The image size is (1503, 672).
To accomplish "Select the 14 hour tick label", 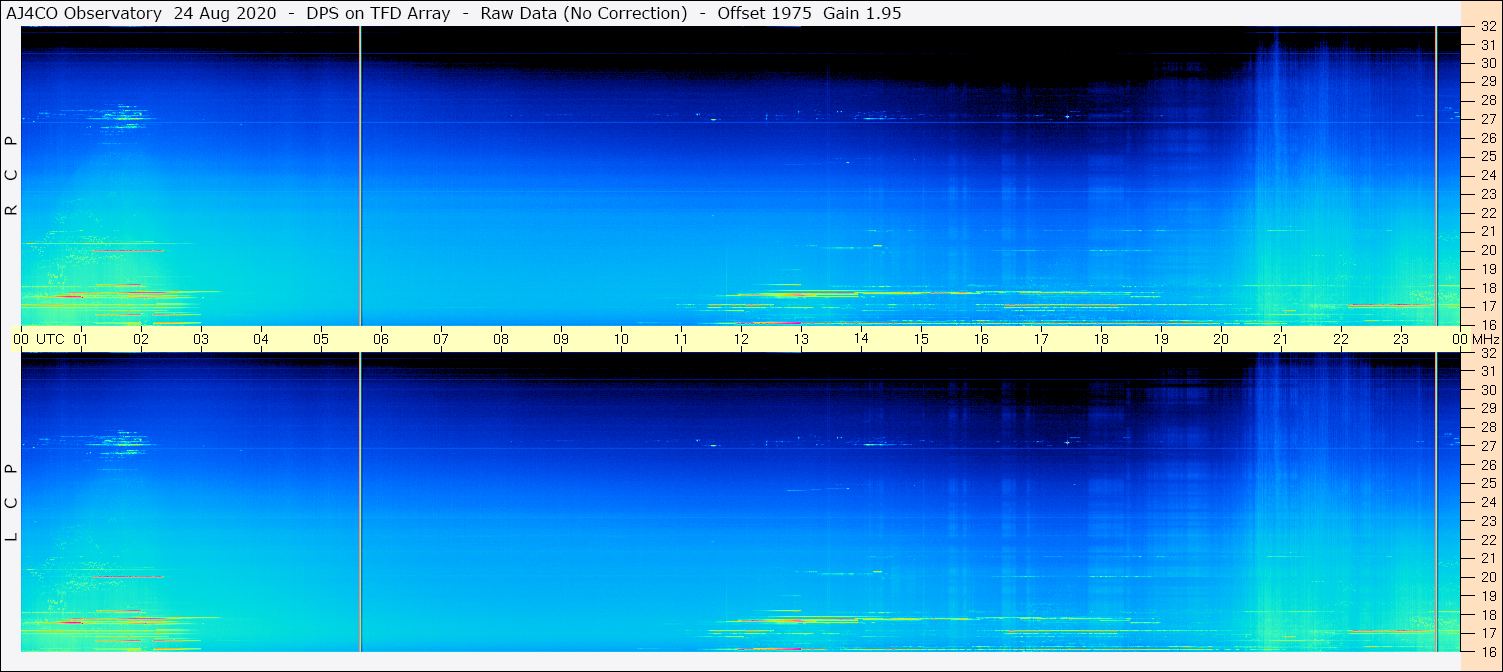I will point(861,339).
